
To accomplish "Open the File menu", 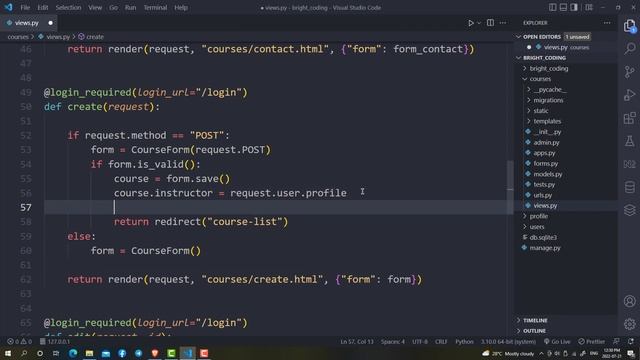I will pos(25,7).
